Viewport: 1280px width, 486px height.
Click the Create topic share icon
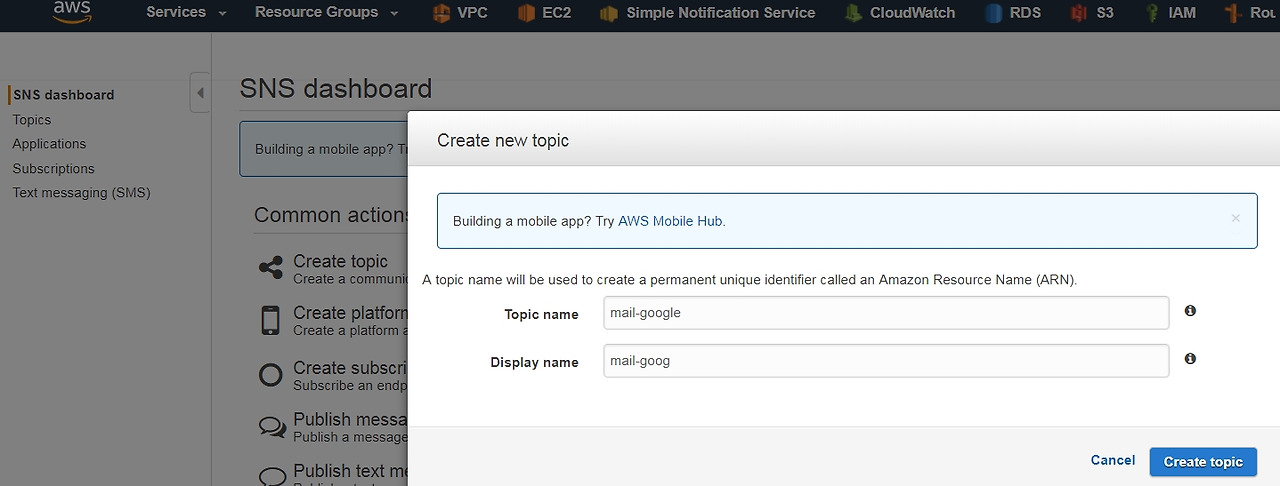tap(271, 268)
